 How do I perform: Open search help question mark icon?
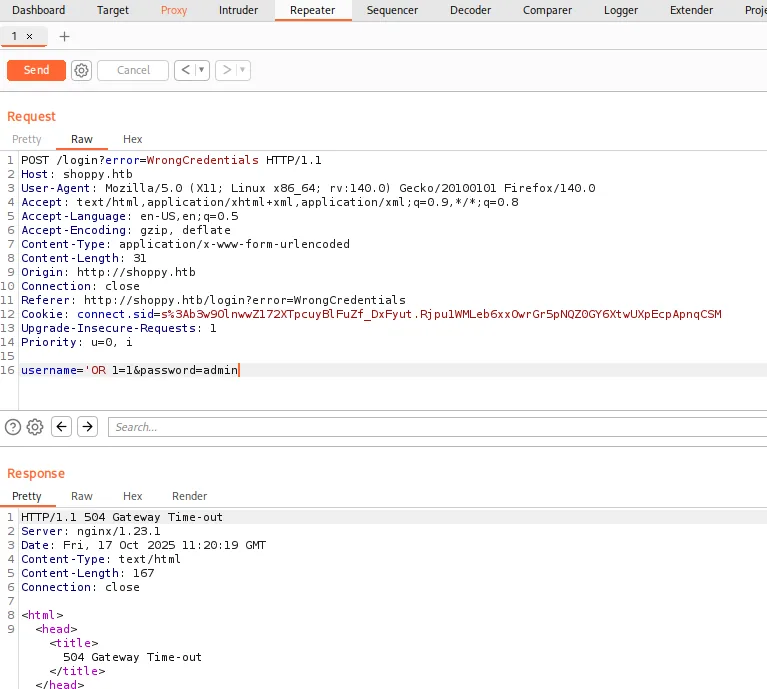tap(13, 427)
